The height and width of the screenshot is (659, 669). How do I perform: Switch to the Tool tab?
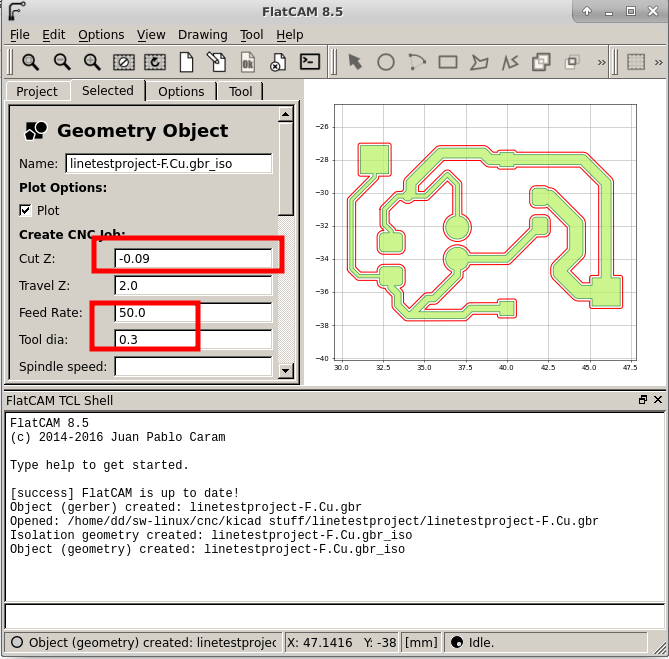pos(241,91)
